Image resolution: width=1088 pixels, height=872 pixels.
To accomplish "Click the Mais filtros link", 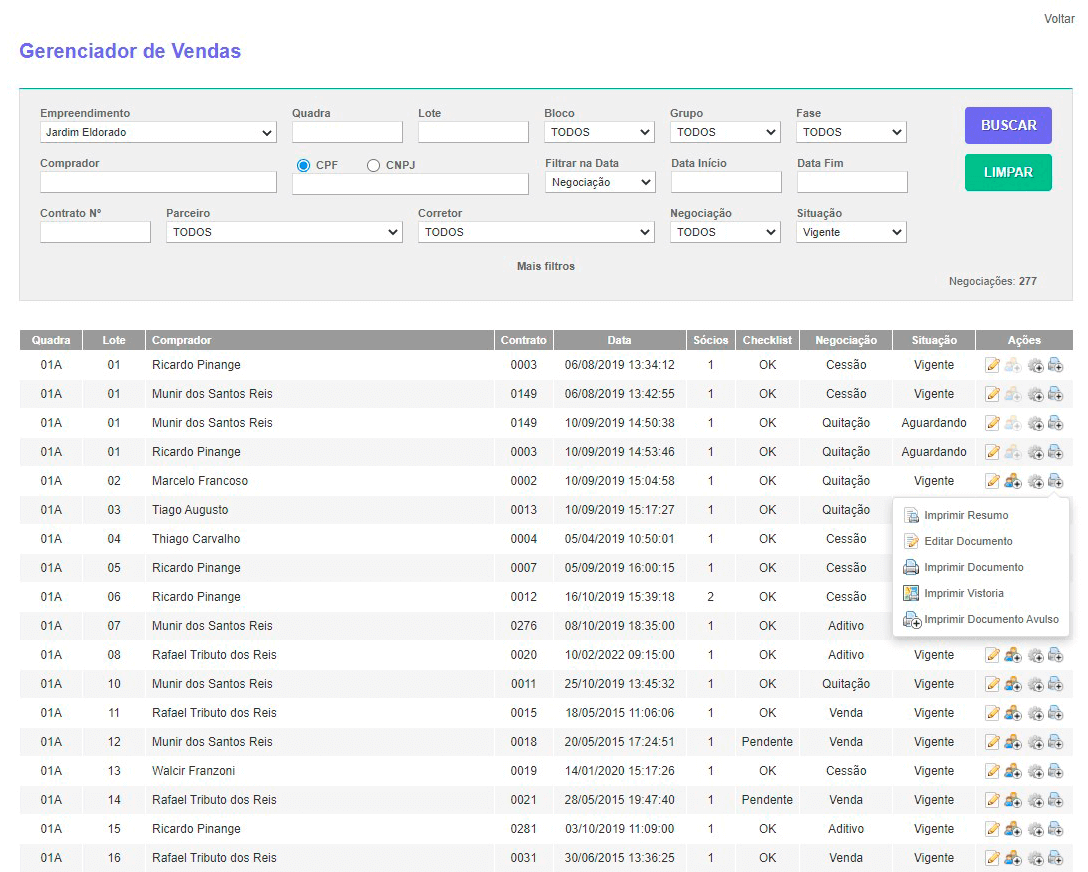I will [545, 266].
